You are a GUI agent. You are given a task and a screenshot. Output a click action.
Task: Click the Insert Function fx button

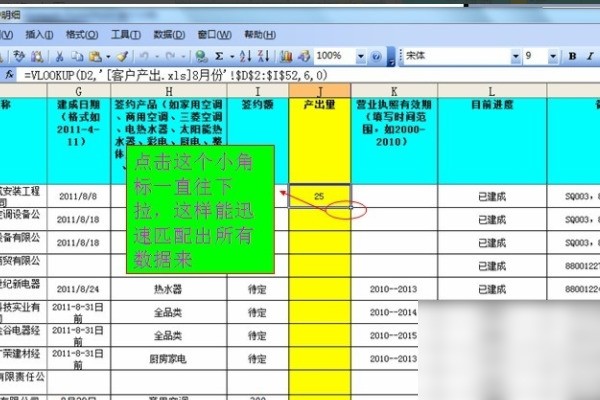(x=9, y=75)
